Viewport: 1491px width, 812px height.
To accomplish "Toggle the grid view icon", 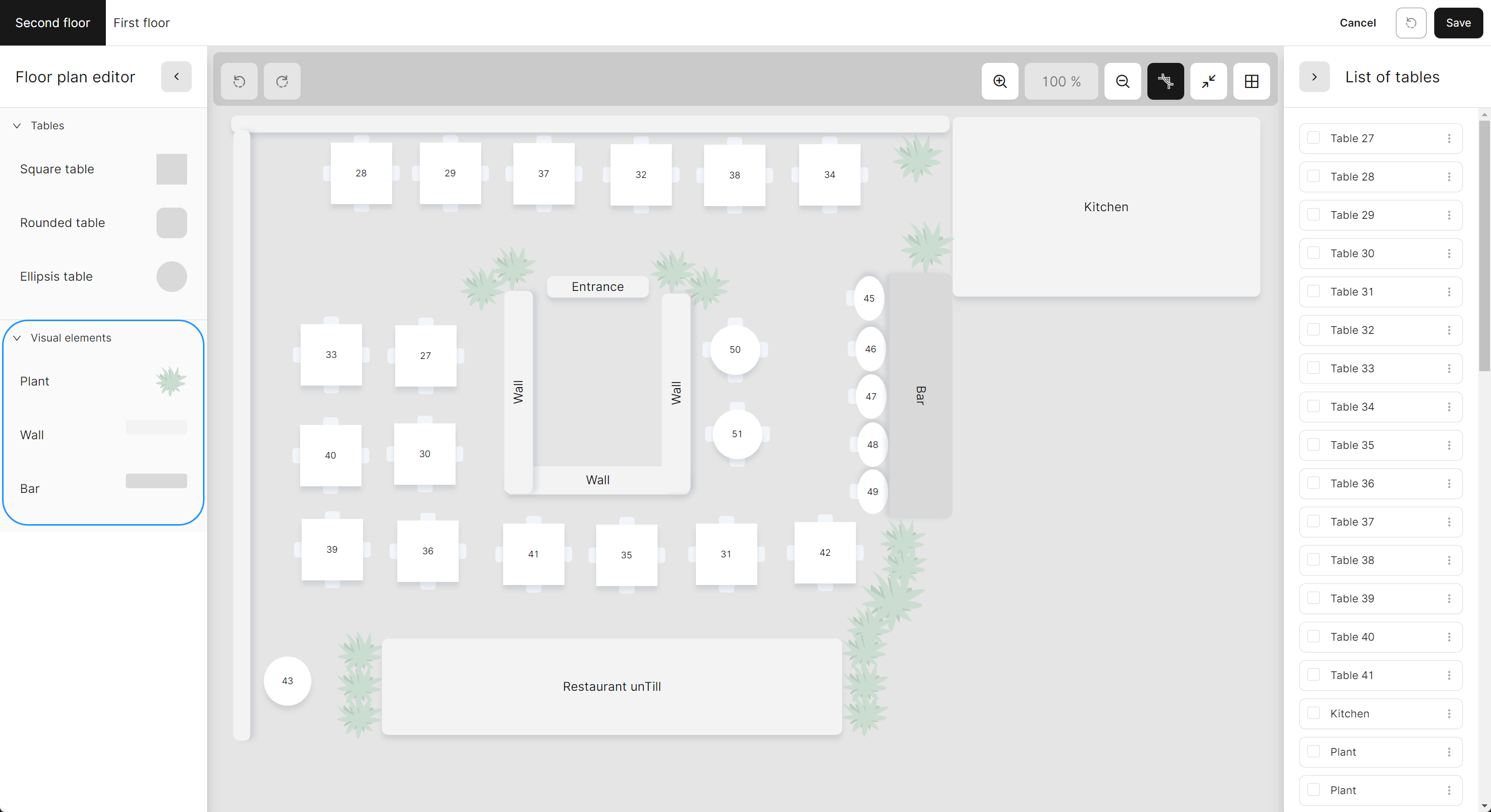I will (1251, 82).
